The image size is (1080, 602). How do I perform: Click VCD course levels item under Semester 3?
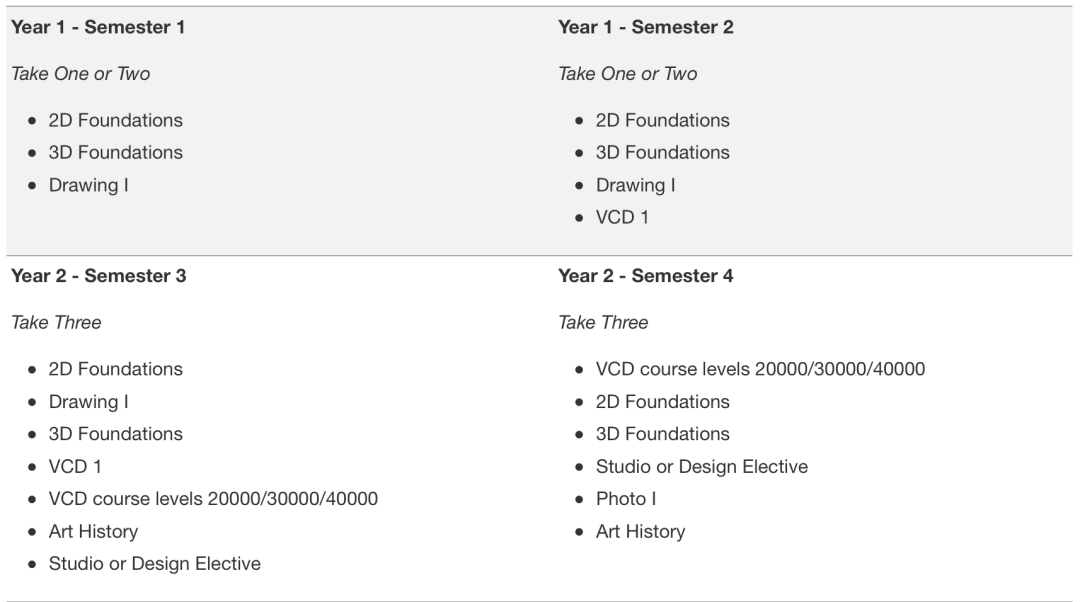tap(213, 498)
